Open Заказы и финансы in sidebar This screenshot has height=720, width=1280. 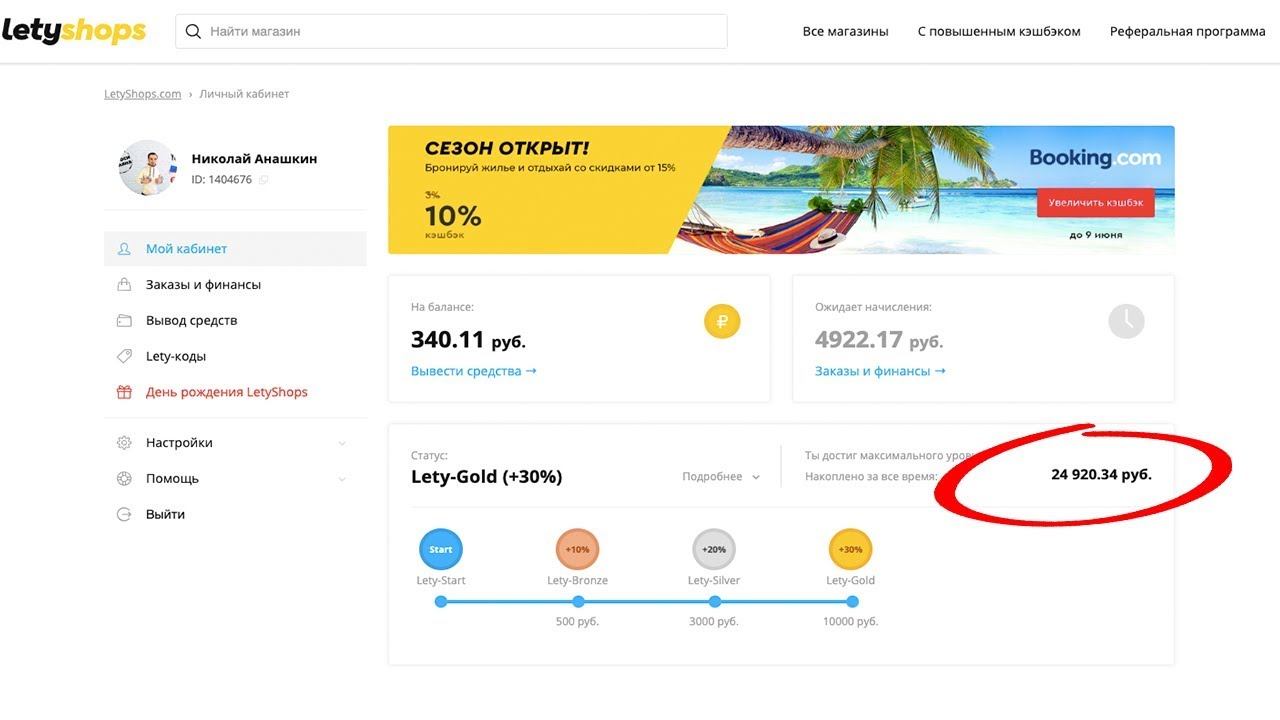[x=203, y=285]
